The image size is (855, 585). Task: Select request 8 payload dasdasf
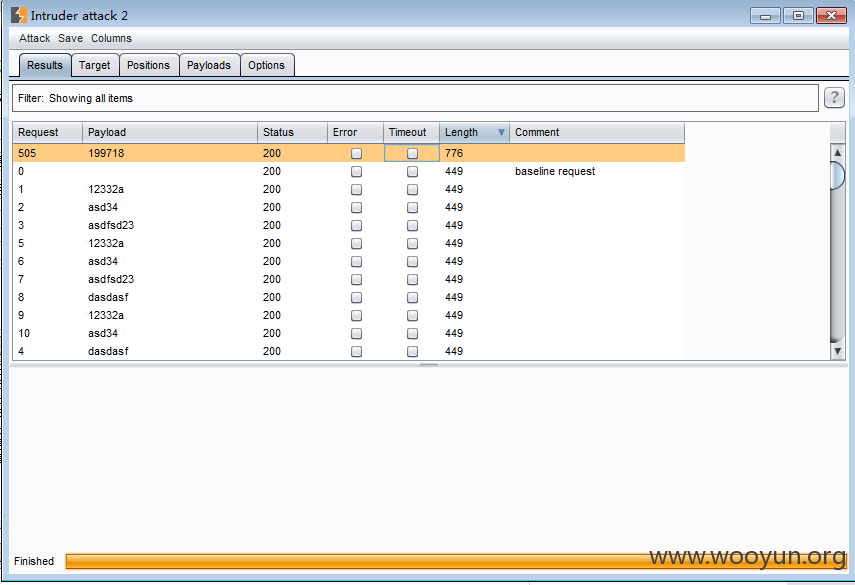pos(108,297)
